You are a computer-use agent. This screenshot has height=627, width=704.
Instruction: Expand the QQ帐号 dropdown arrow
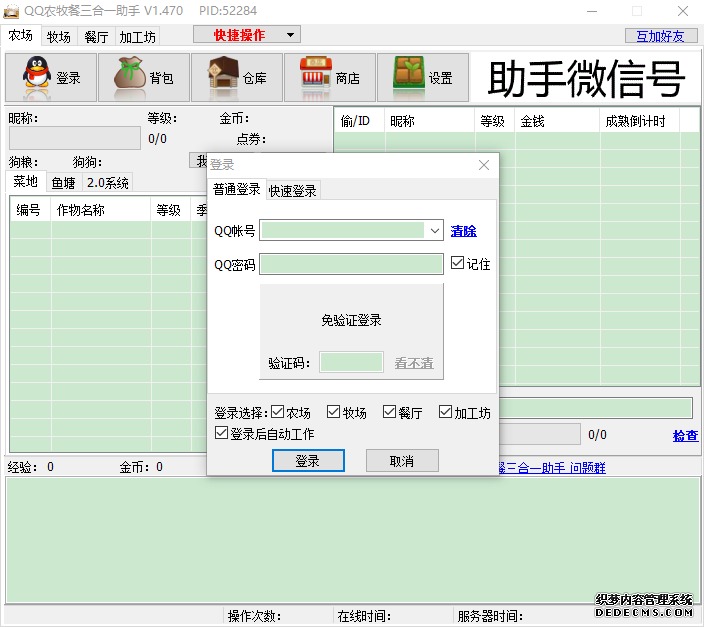(434, 230)
